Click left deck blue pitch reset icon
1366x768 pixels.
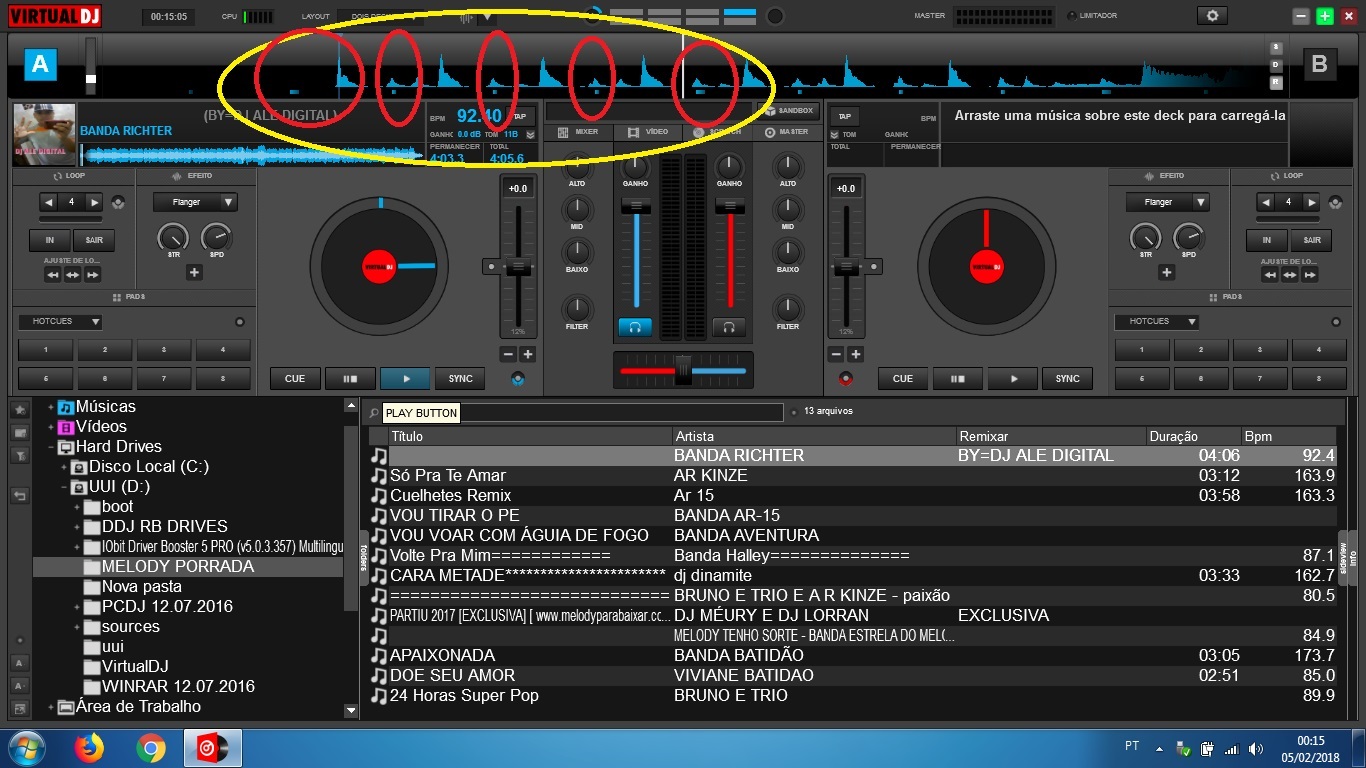click(x=517, y=379)
